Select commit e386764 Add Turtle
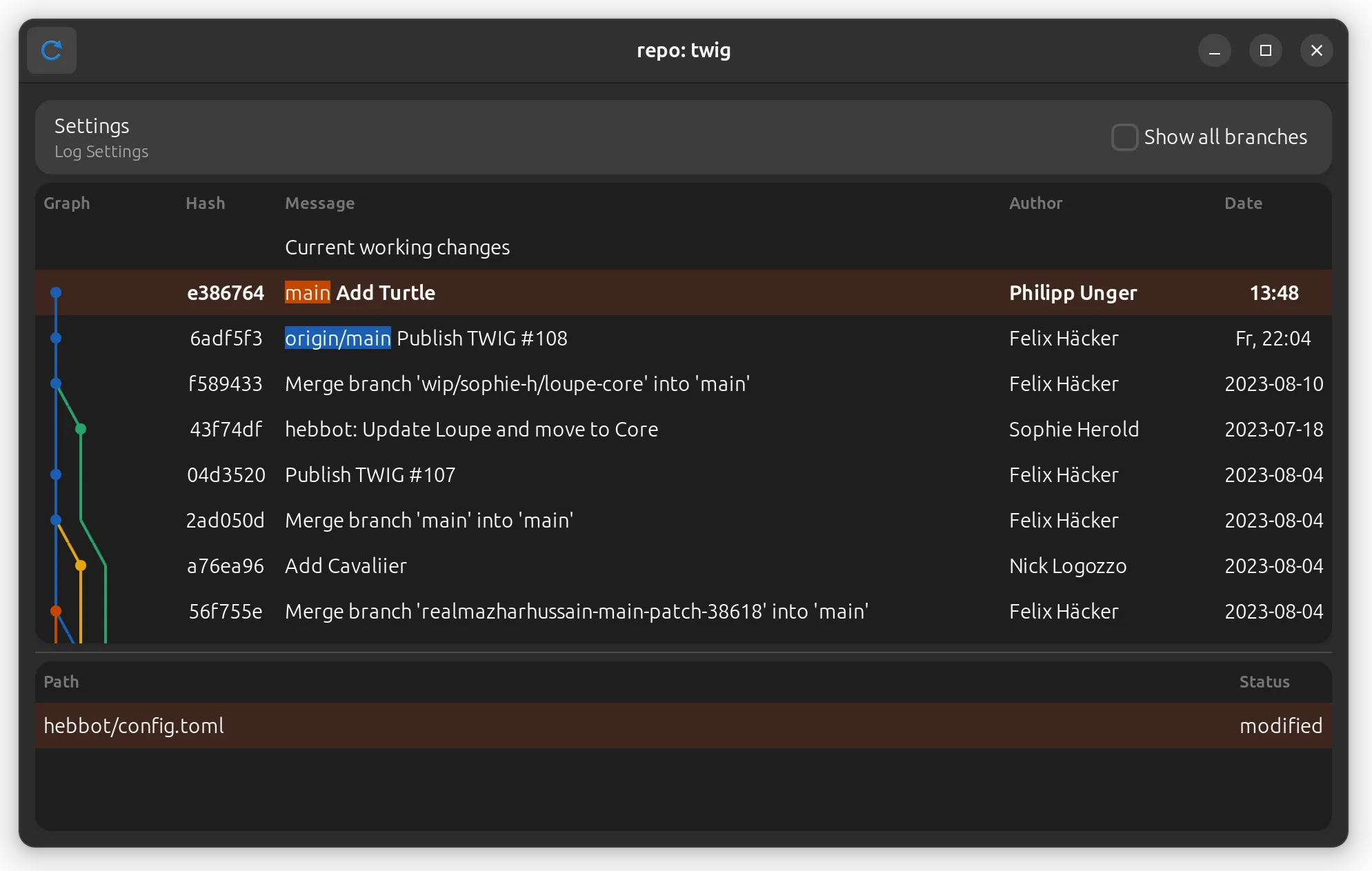Viewport: 1372px width, 871px height. click(385, 293)
